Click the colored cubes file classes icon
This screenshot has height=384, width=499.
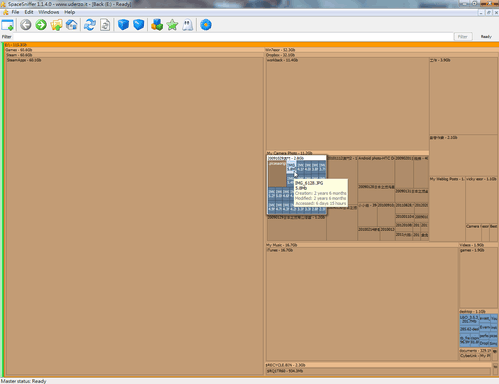157,25
